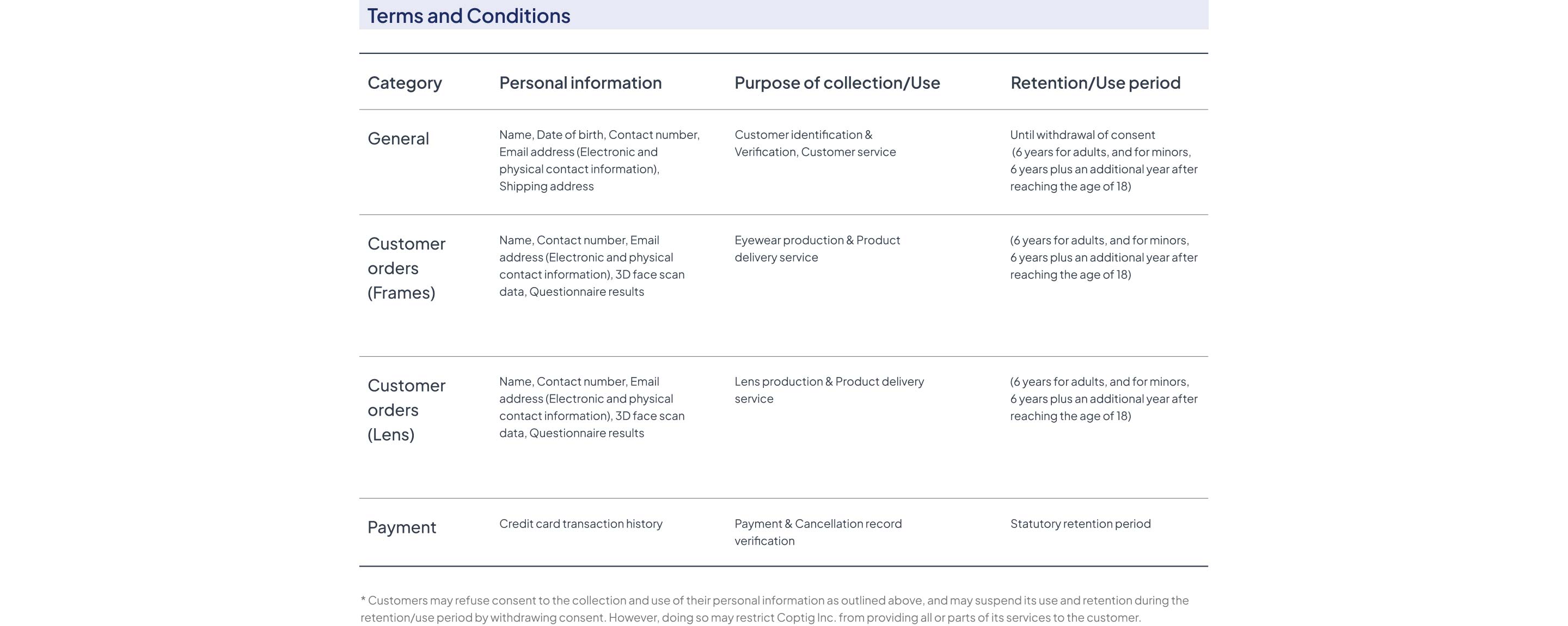This screenshot has width=1568, height=626.
Task: Select the Customer orders (Lens) row label
Action: point(406,410)
